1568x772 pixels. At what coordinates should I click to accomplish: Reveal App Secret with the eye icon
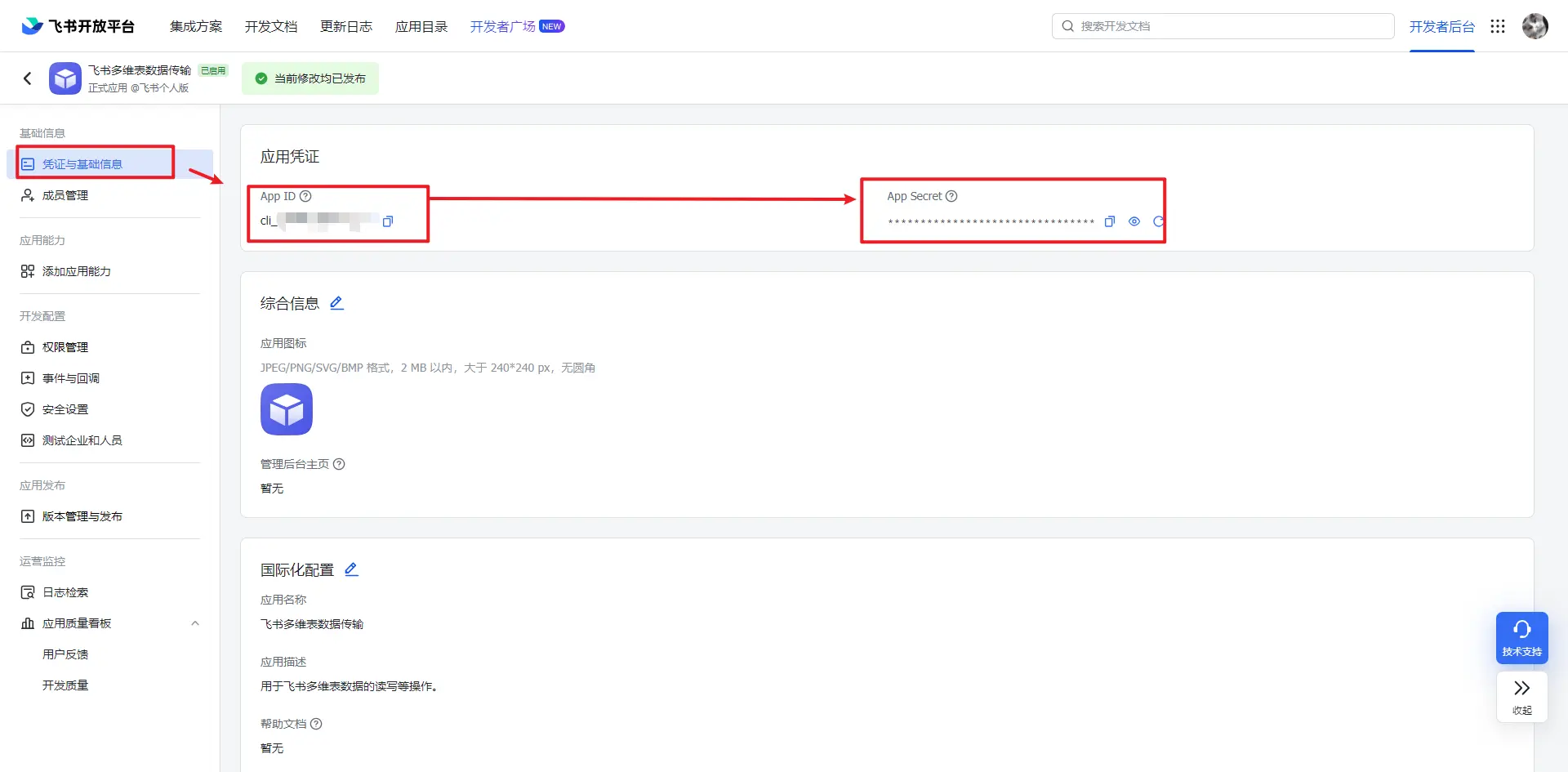coord(1134,221)
